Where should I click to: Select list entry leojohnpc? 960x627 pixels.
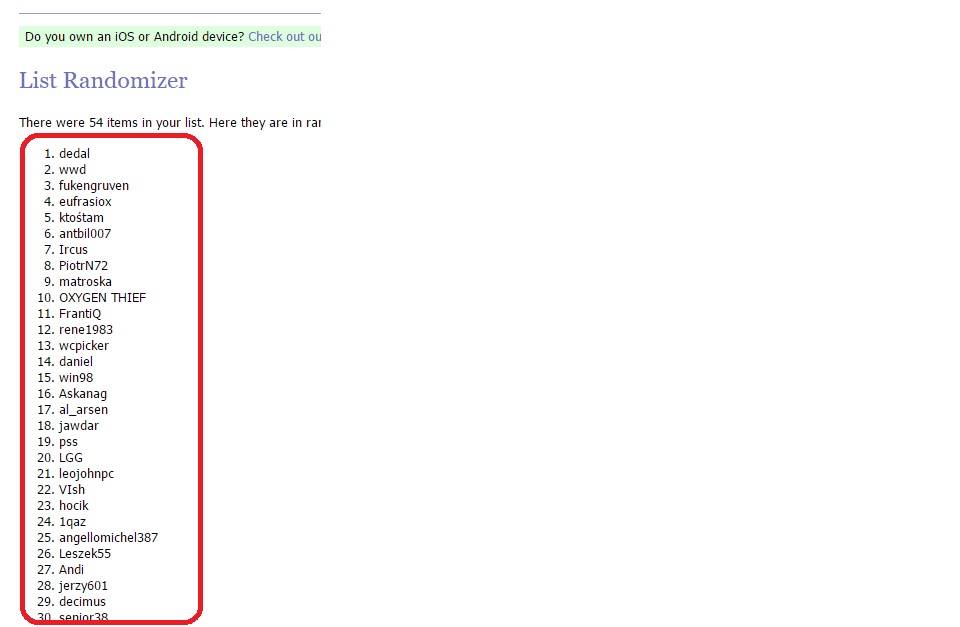(x=86, y=473)
